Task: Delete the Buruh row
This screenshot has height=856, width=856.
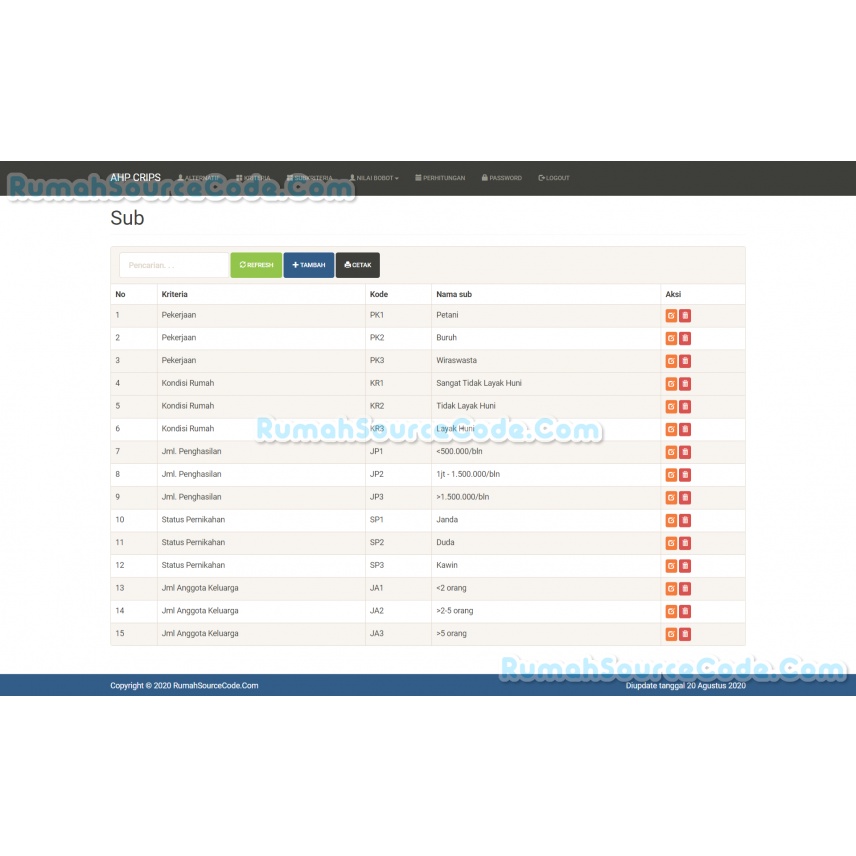Action: [x=685, y=338]
